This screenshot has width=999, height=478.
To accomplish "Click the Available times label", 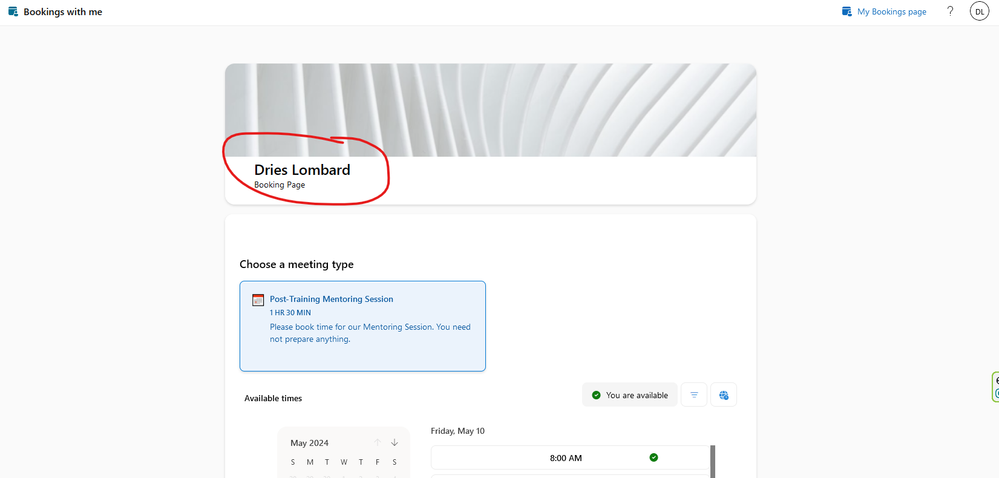I will (x=273, y=398).
